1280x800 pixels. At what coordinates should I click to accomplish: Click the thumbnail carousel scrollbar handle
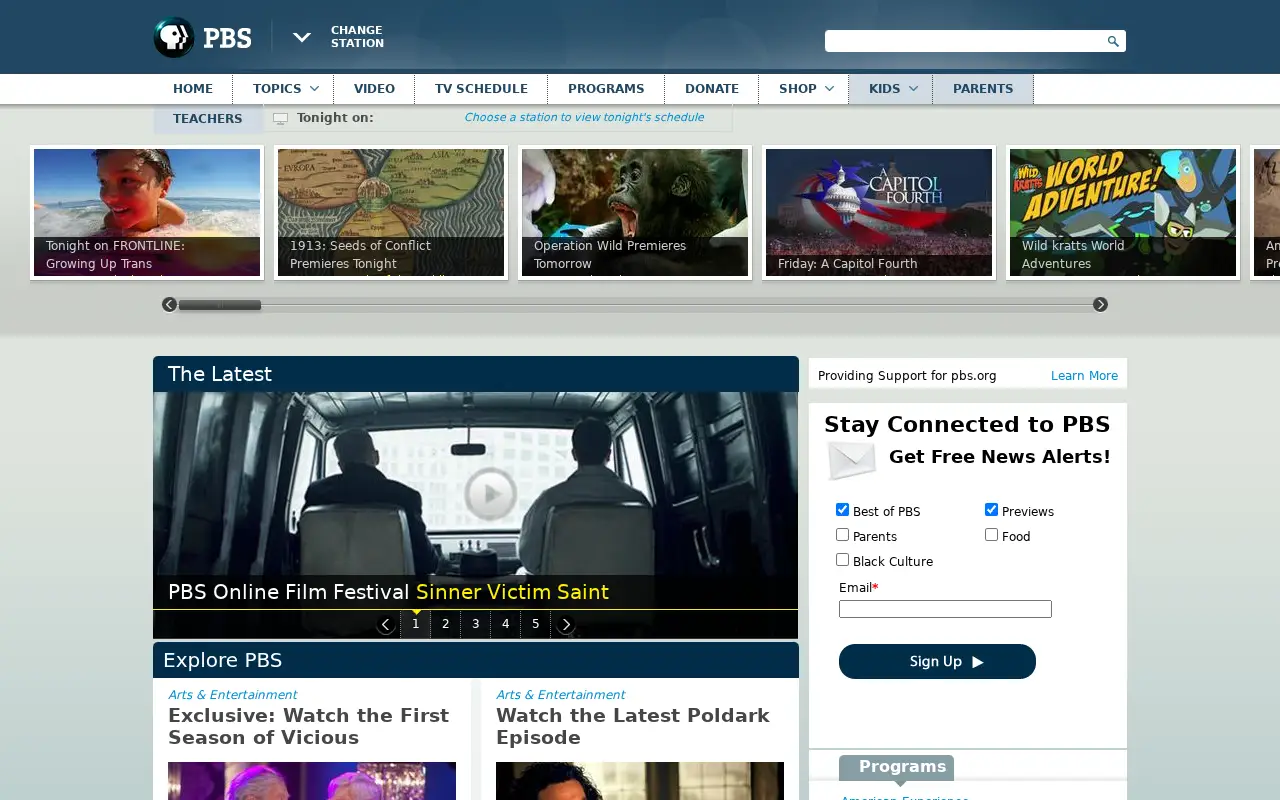pyautogui.click(x=219, y=304)
